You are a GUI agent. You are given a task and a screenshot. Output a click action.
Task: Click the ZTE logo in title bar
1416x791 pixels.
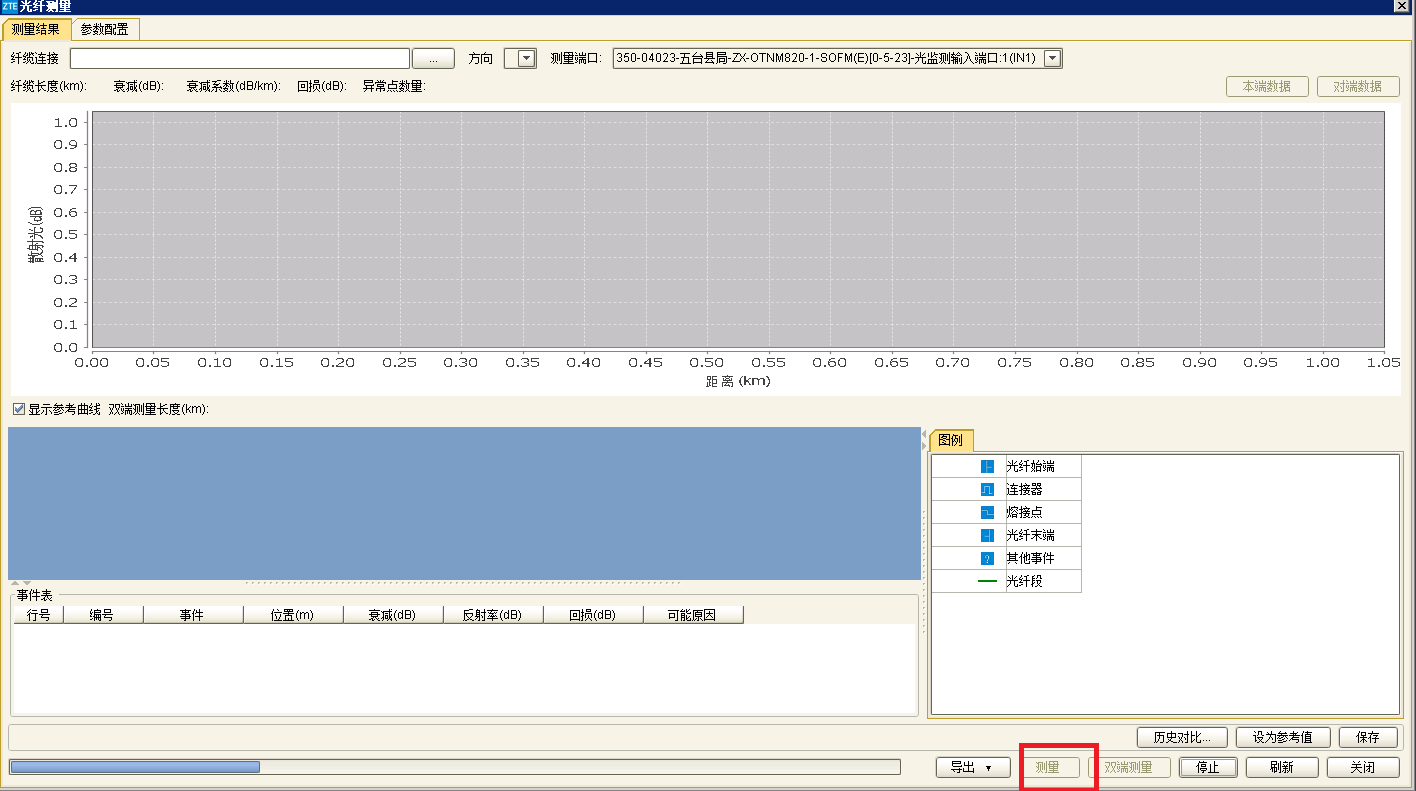pyautogui.click(x=9, y=6)
